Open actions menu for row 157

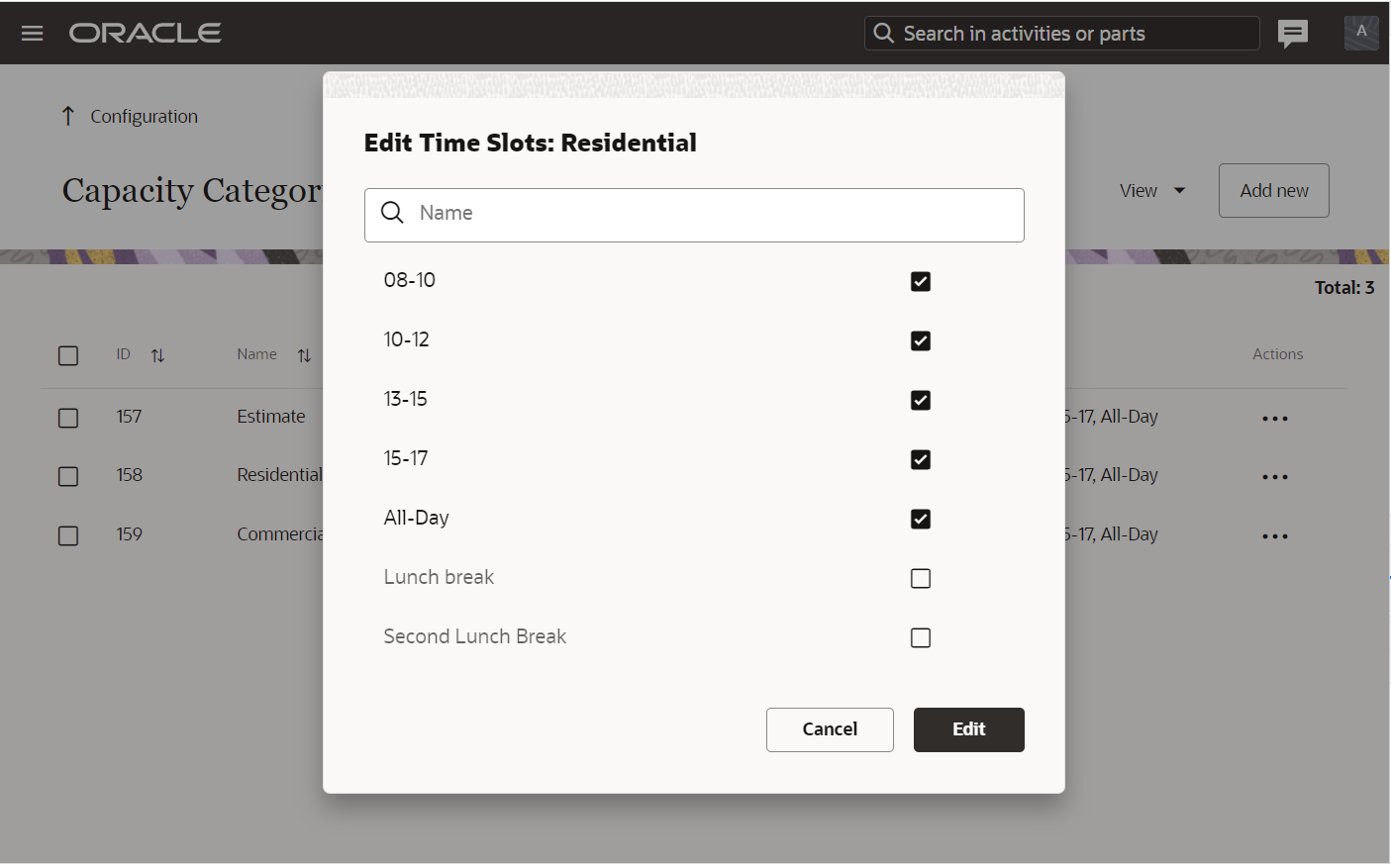(1274, 419)
